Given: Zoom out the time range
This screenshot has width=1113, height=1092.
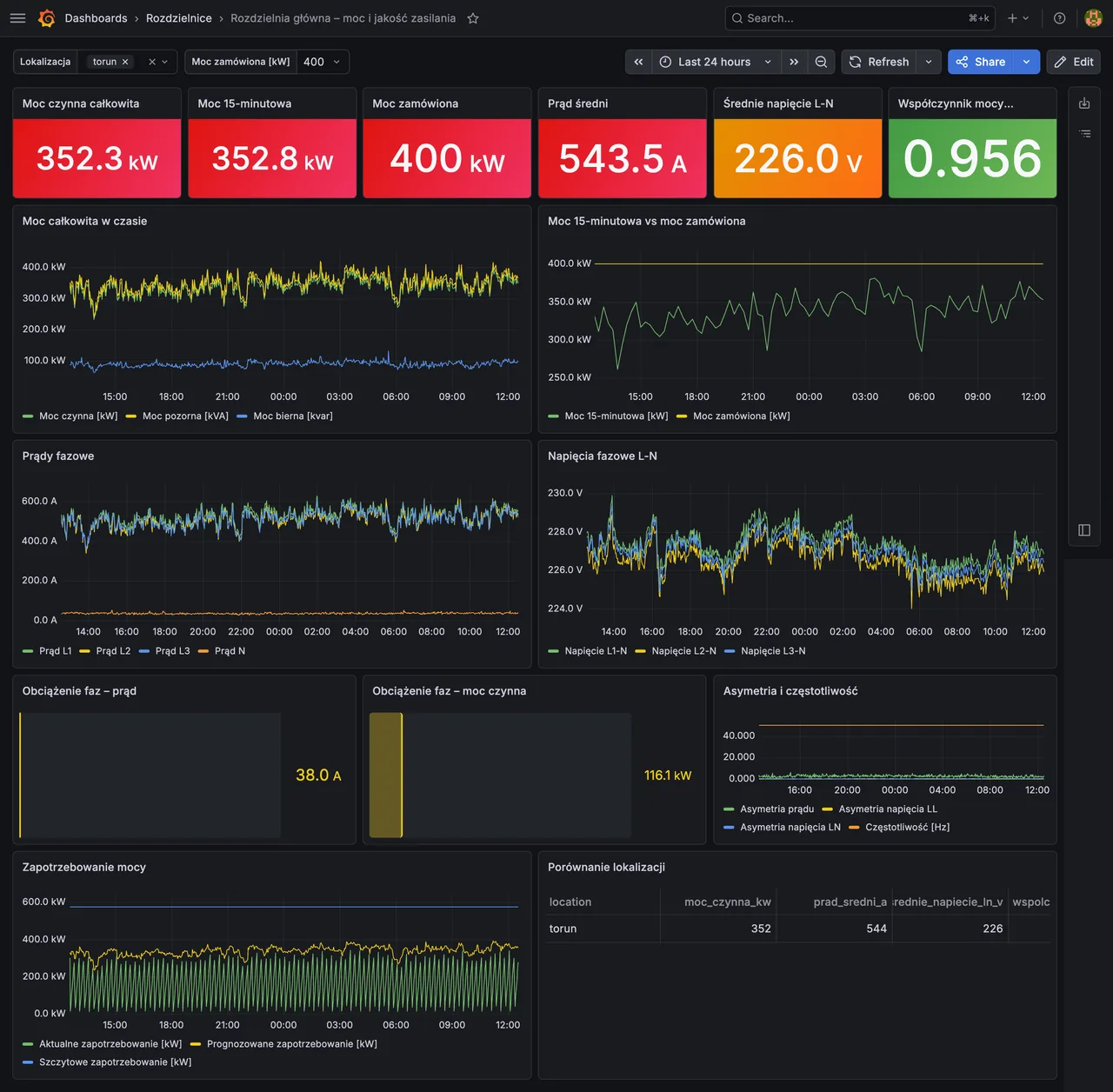Looking at the screenshot, I should click(x=821, y=62).
